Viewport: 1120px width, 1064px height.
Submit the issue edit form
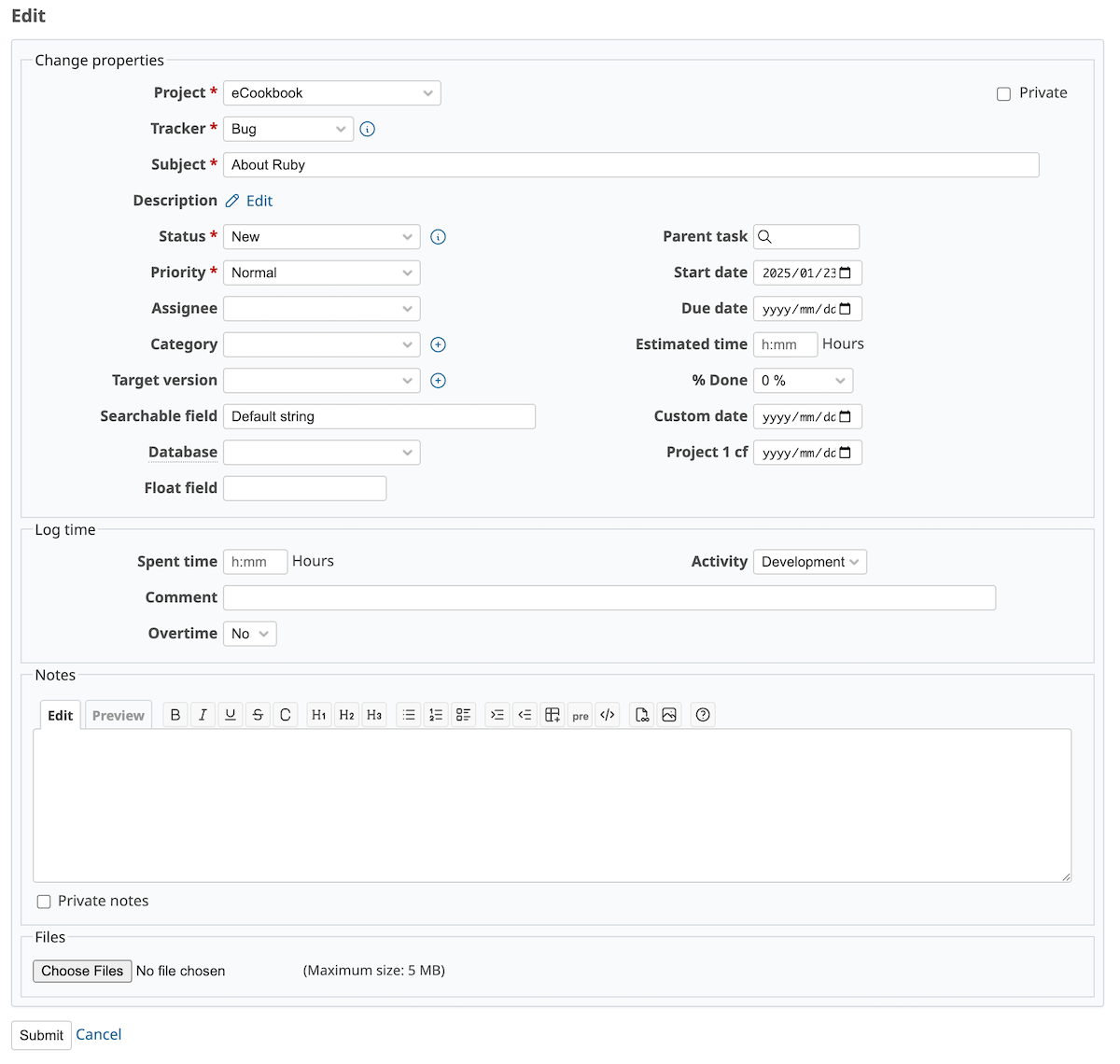(x=40, y=1035)
